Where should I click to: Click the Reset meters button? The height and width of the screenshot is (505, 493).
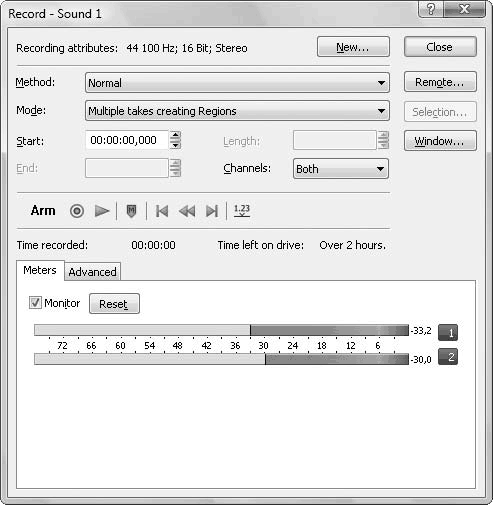pyautogui.click(x=114, y=304)
